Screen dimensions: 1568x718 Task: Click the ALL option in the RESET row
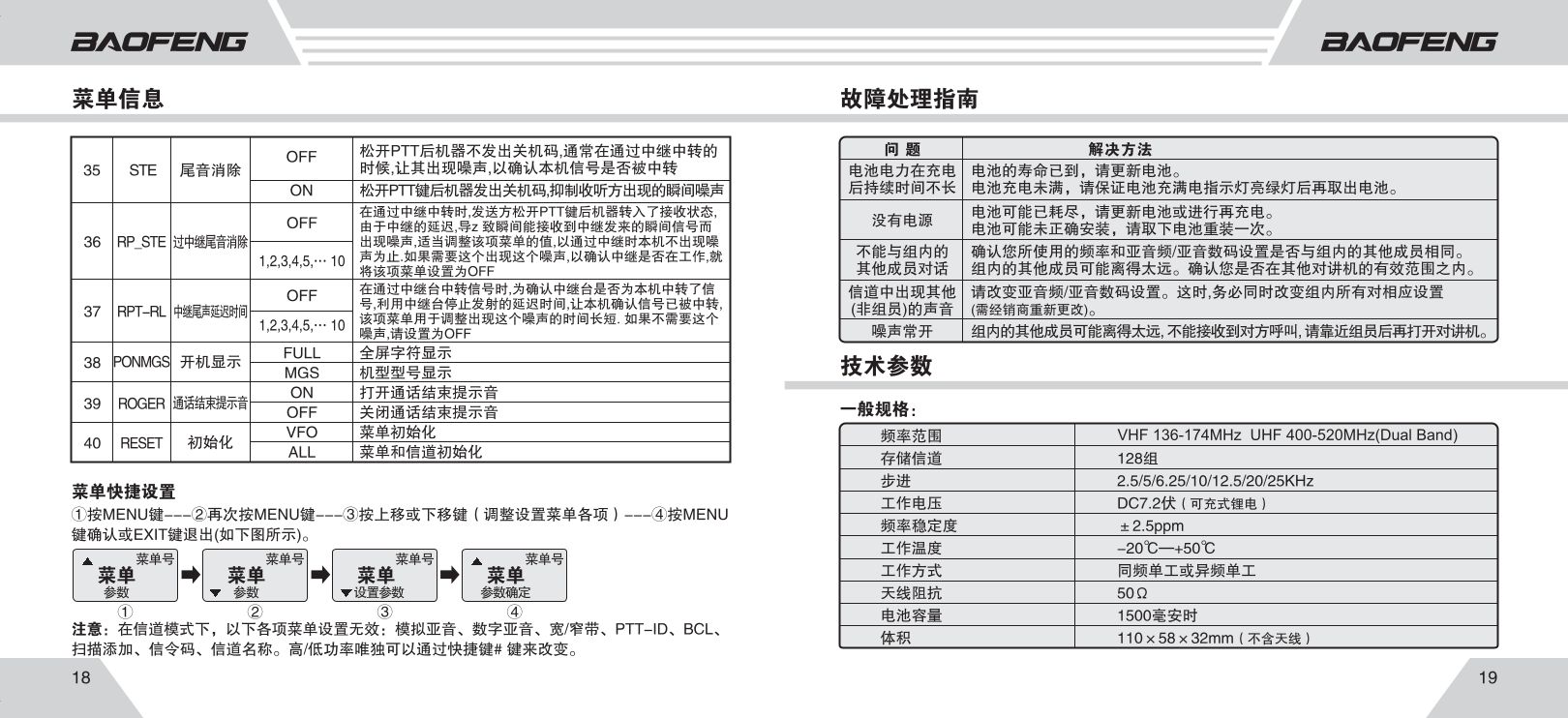(301, 452)
